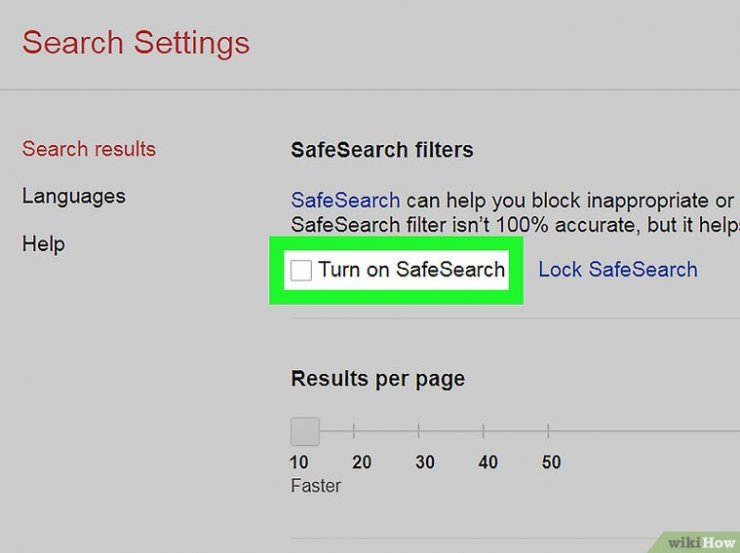Set results per page to 50
This screenshot has width=740, height=553.
[x=548, y=430]
